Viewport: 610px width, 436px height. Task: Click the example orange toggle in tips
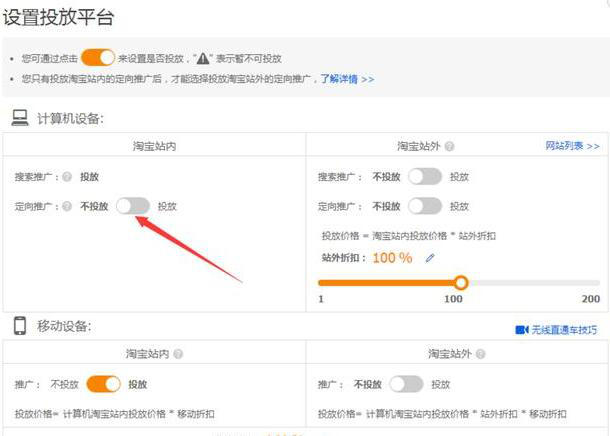tap(98, 58)
